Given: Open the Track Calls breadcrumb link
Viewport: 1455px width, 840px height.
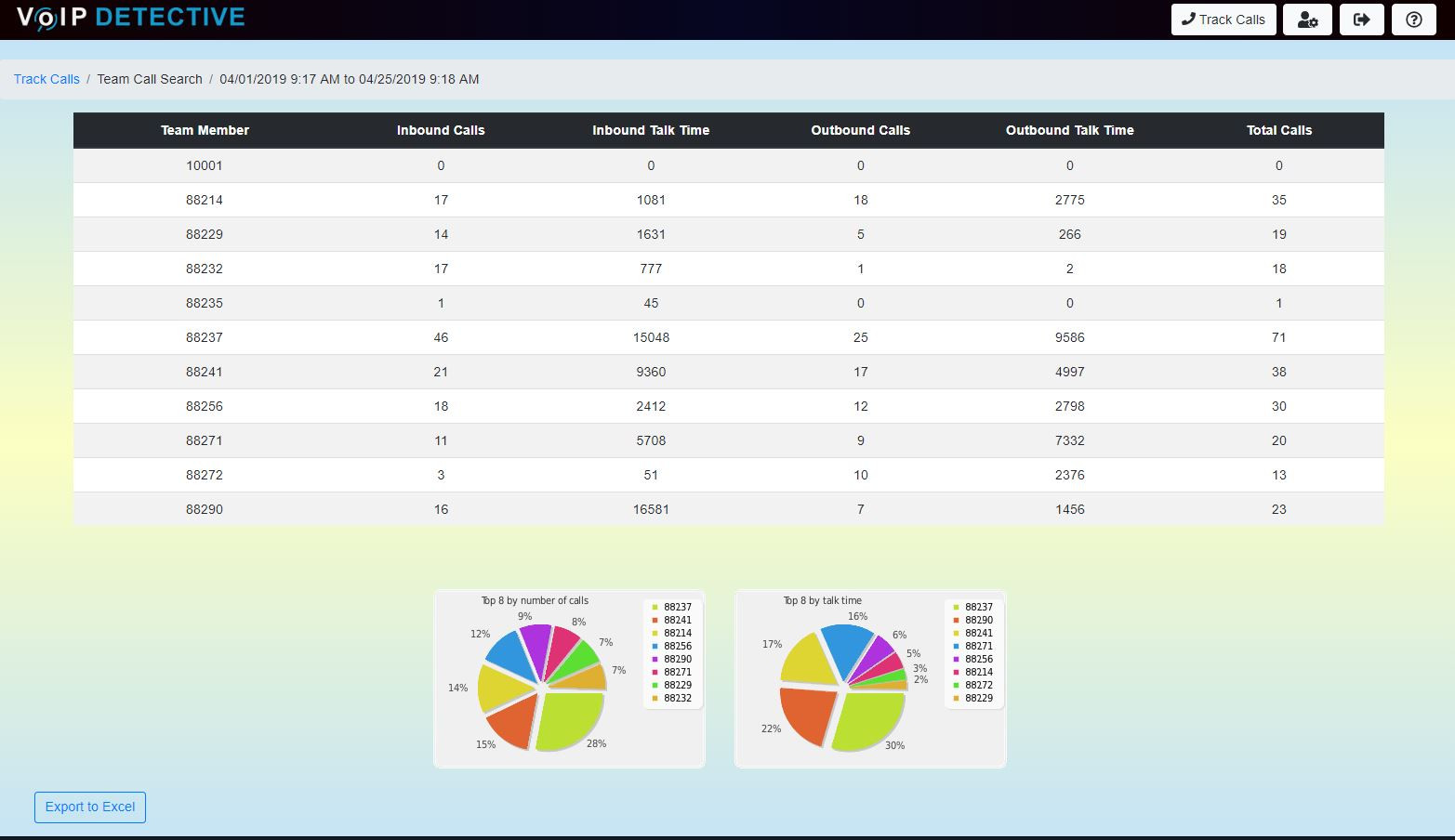Looking at the screenshot, I should pyautogui.click(x=46, y=79).
